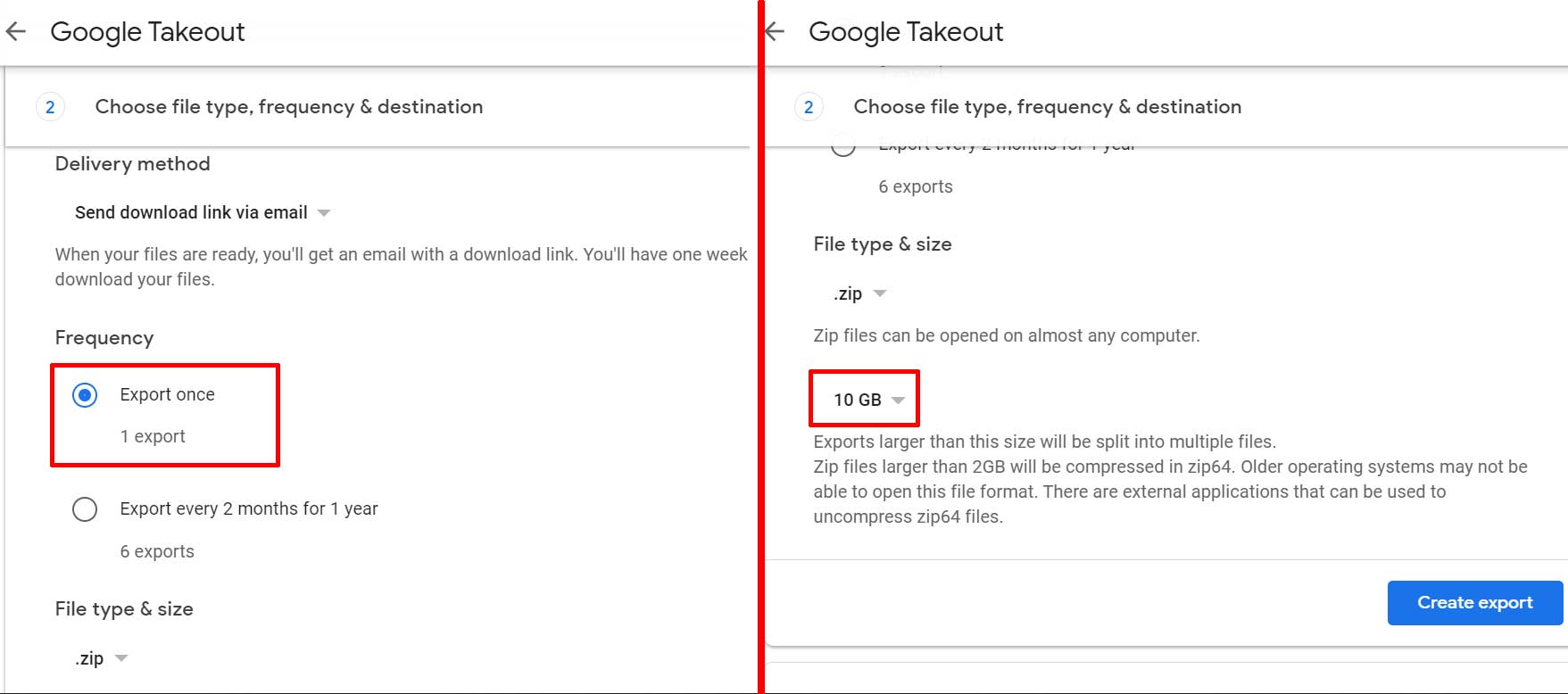Open the .zip file type dropdown in the left panel

tap(102, 658)
